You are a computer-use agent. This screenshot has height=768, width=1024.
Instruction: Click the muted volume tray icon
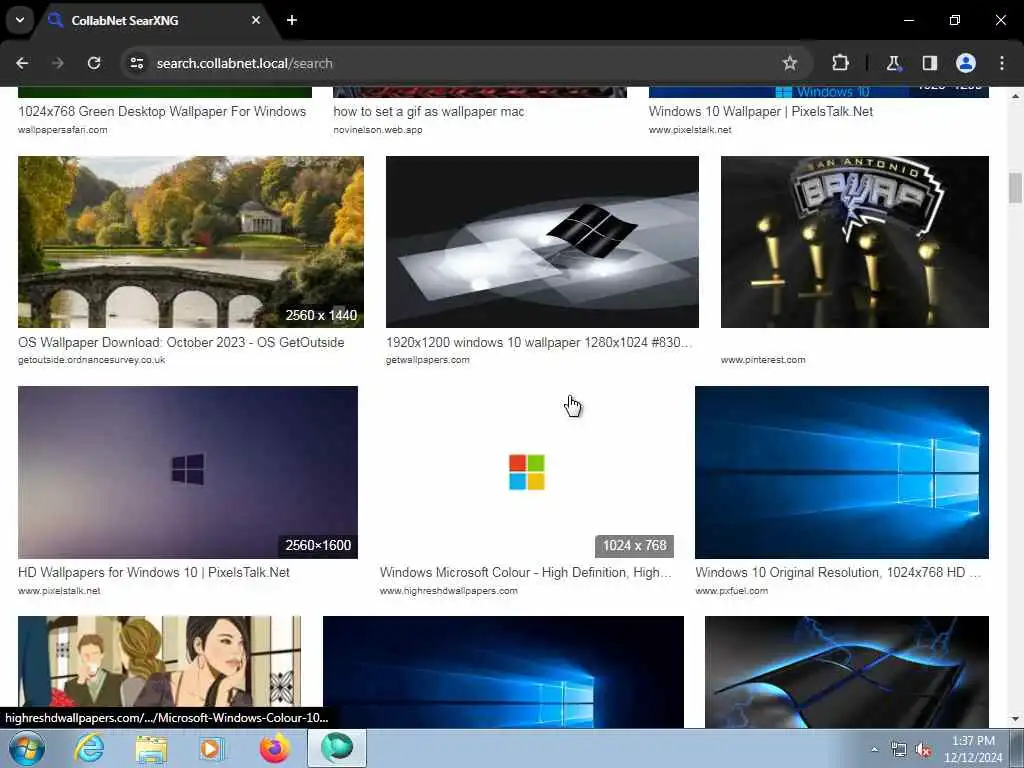coord(923,750)
